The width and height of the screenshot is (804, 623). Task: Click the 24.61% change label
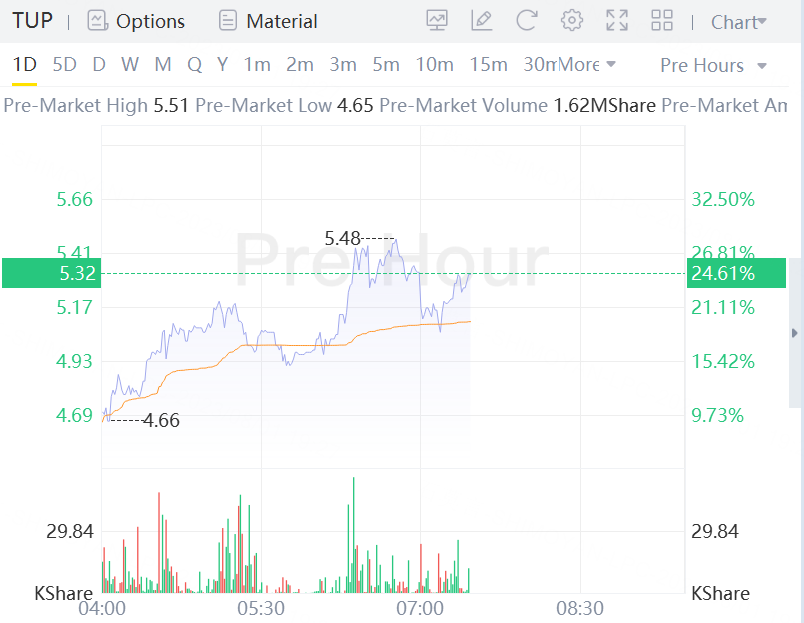tap(722, 273)
